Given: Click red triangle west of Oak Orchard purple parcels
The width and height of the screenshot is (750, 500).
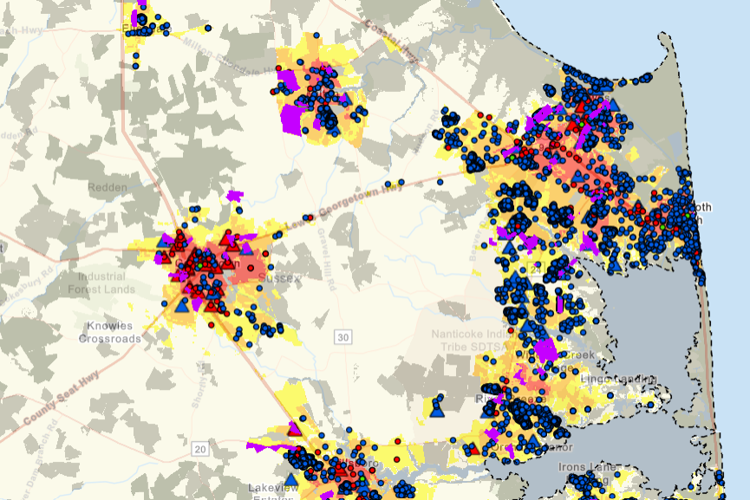Looking at the screenshot, I should tap(474, 450).
